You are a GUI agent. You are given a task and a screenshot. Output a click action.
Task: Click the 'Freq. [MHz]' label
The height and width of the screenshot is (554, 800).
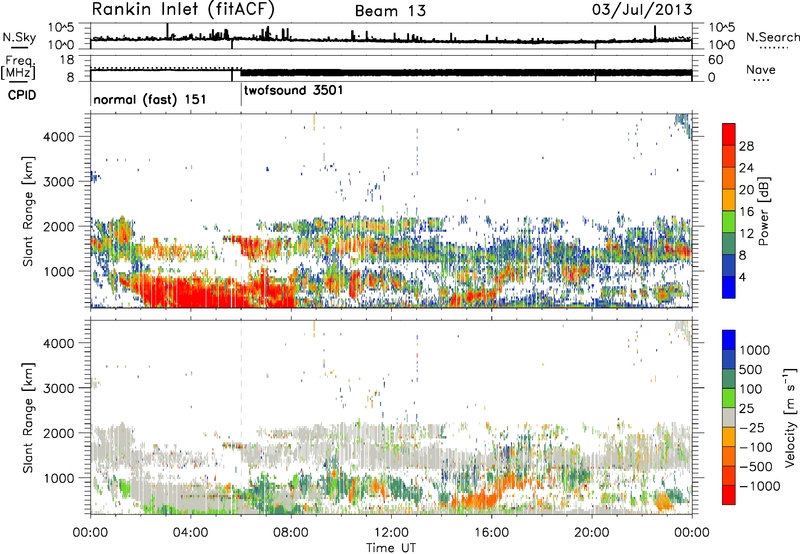[19, 67]
